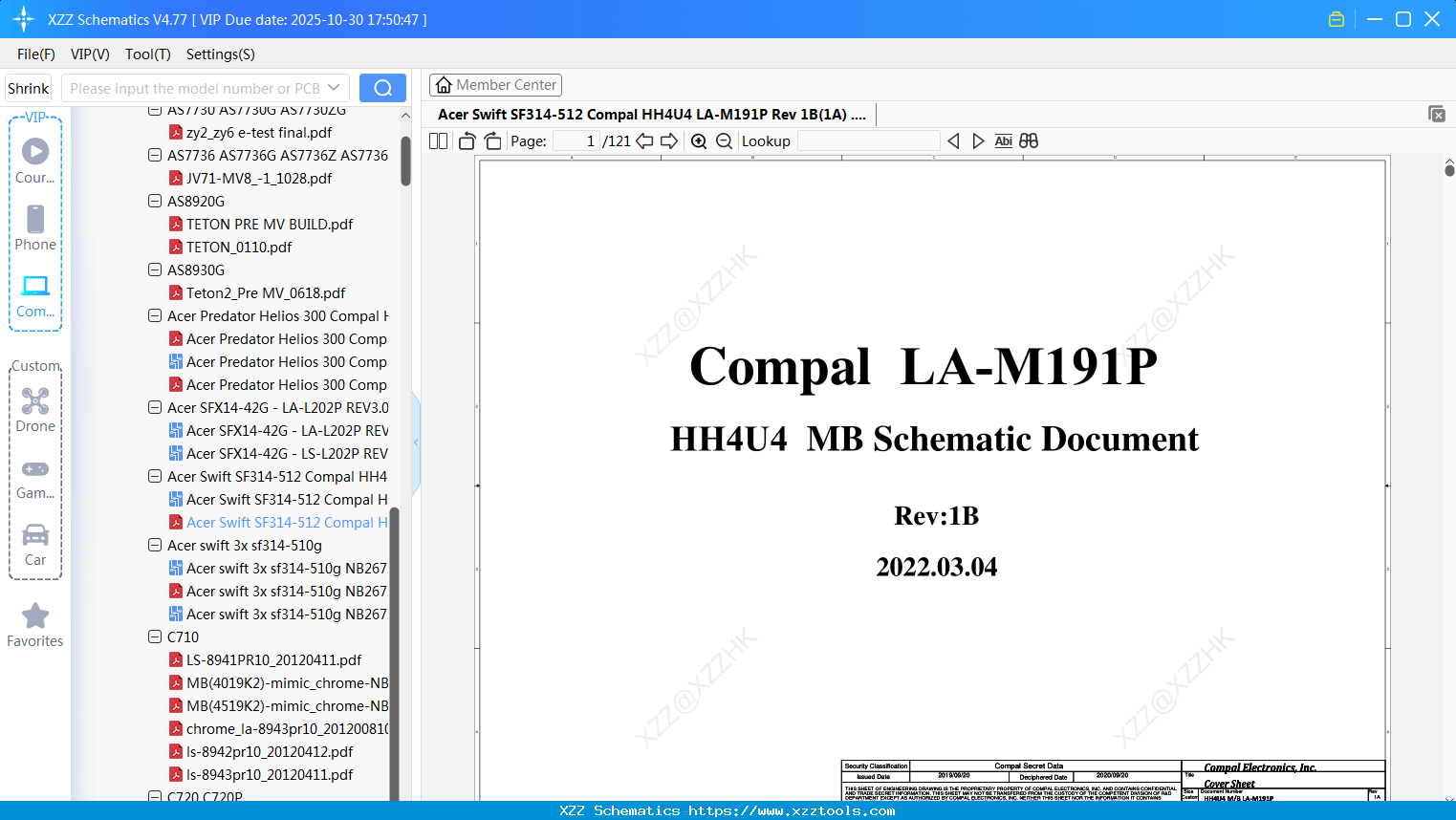
Task: Click the house icon on Member Center
Action: (444, 85)
